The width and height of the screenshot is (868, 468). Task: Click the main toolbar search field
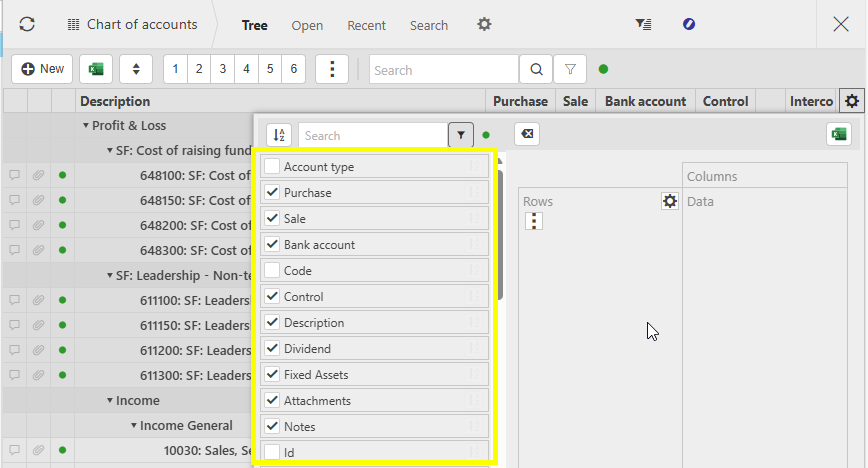pyautogui.click(x=443, y=70)
